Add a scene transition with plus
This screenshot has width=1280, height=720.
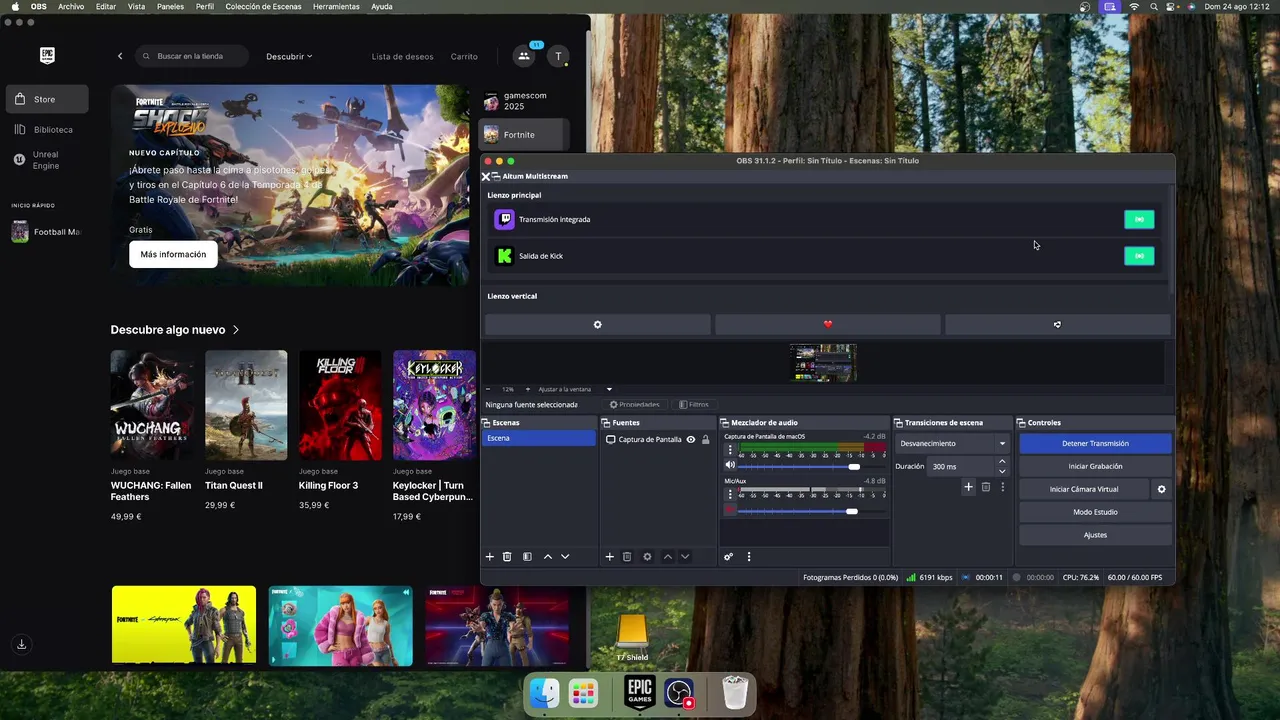pos(968,487)
